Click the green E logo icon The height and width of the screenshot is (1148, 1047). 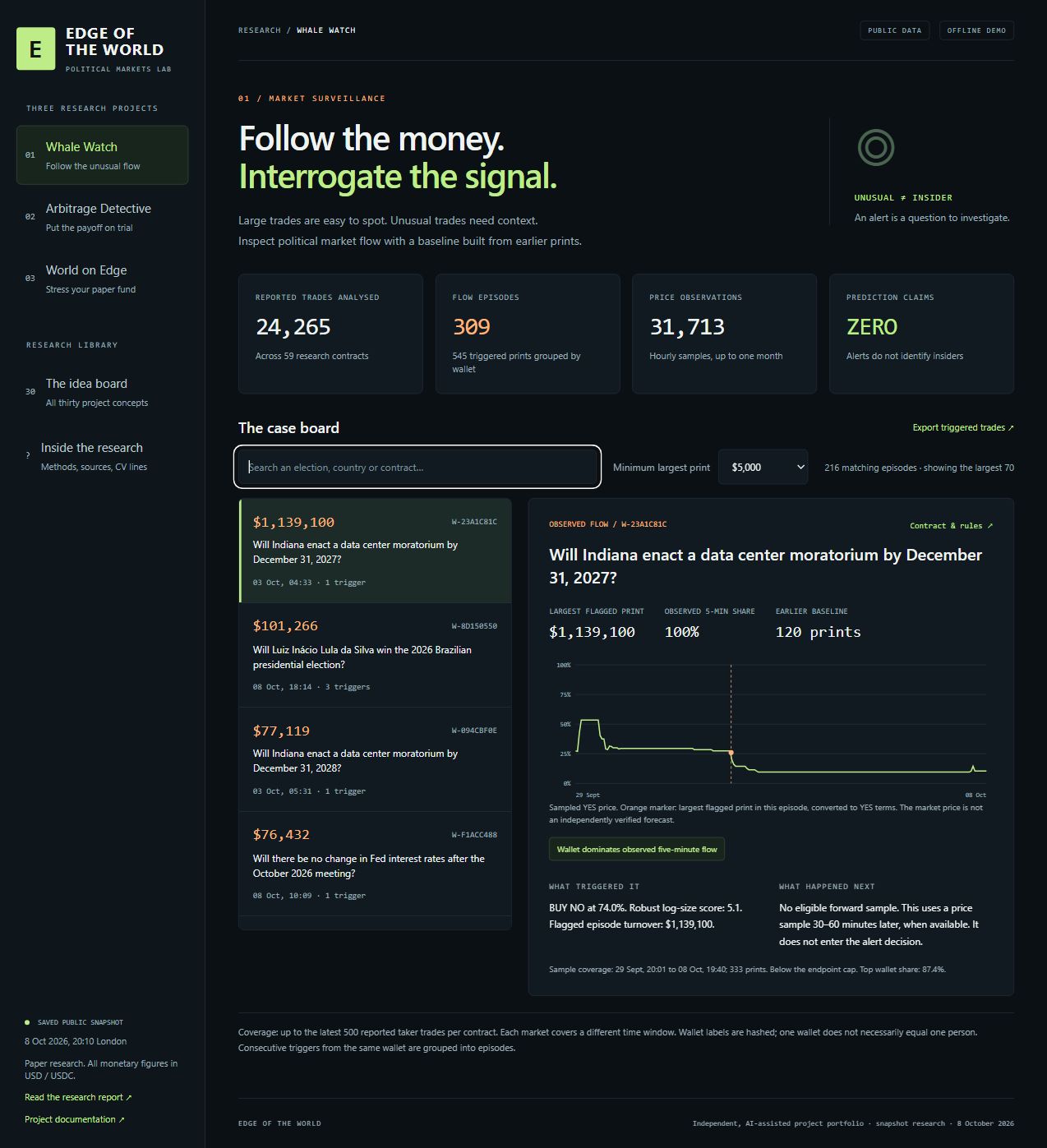click(x=36, y=48)
